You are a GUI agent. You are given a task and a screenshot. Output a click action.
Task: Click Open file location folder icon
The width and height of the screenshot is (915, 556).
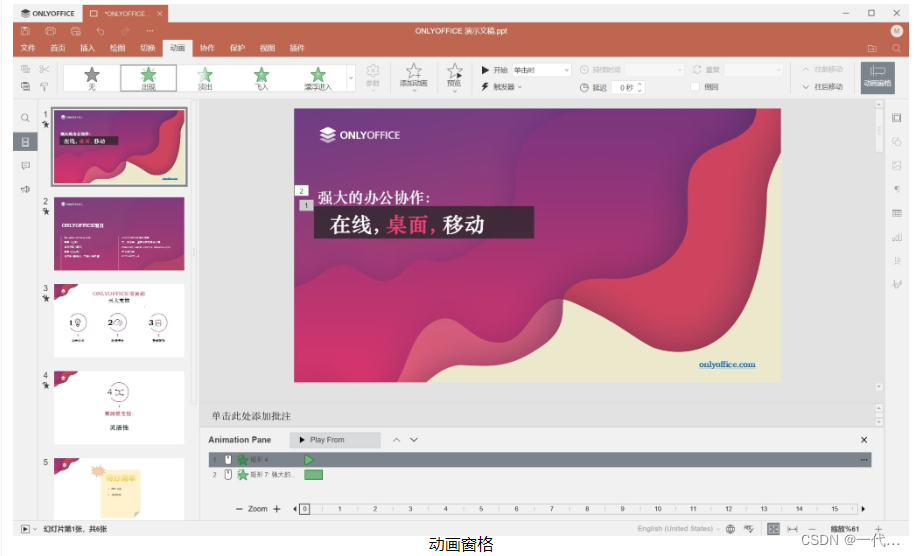[x=872, y=48]
